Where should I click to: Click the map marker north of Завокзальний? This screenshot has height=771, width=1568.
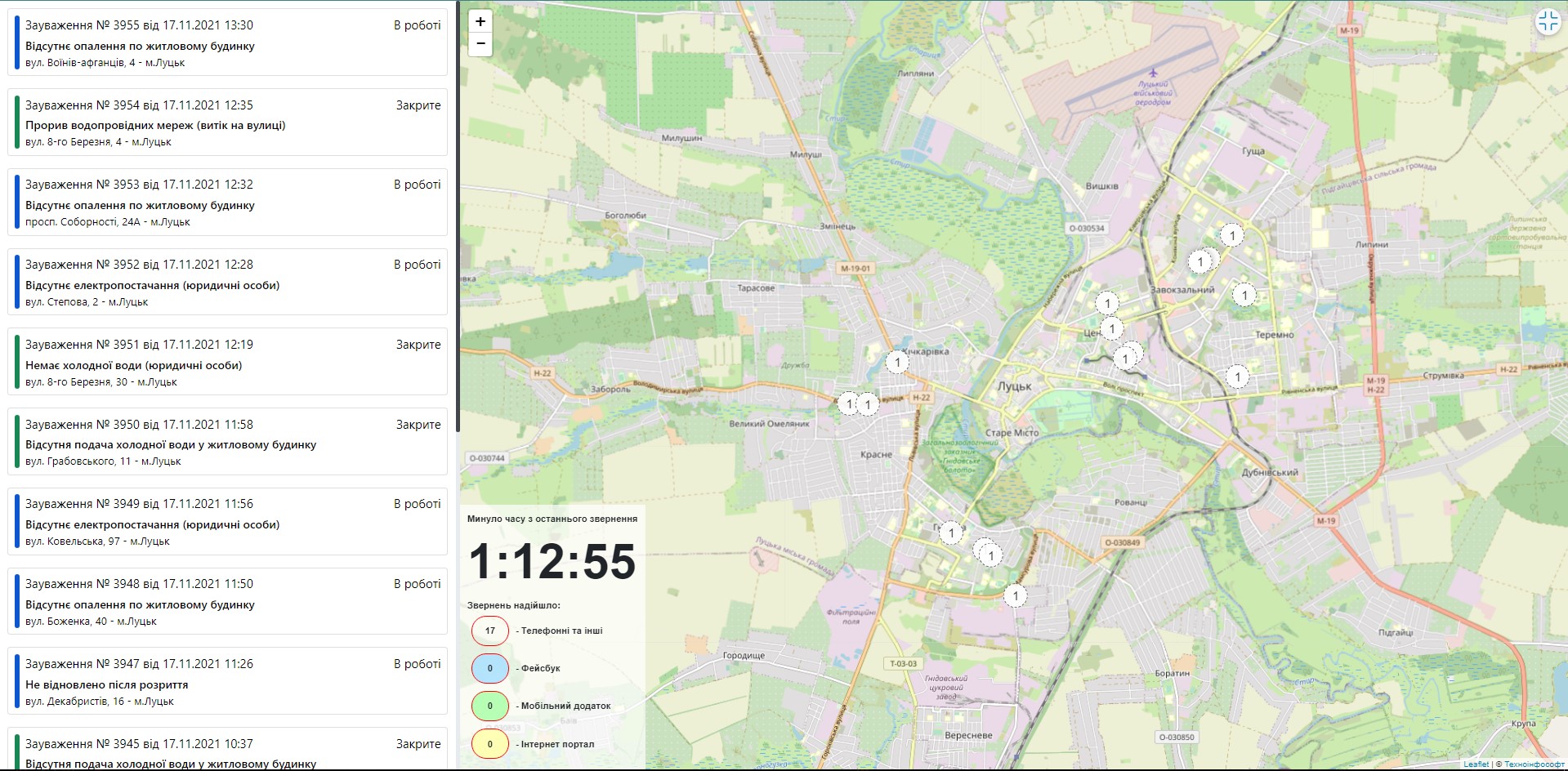1231,236
